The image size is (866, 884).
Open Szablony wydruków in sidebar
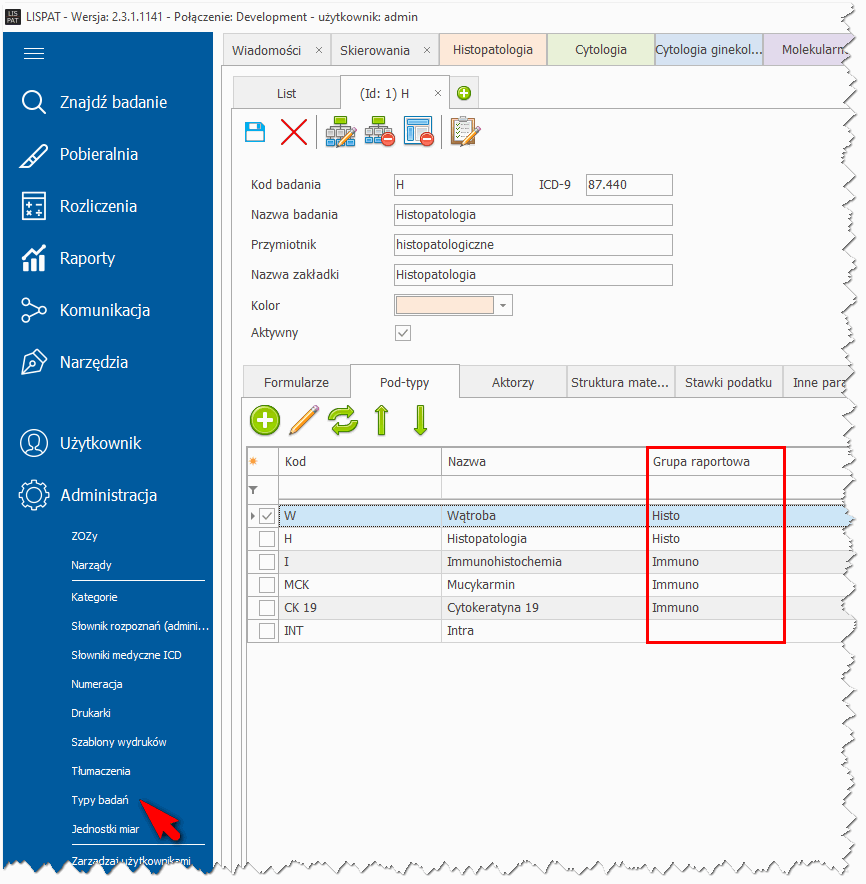point(118,742)
